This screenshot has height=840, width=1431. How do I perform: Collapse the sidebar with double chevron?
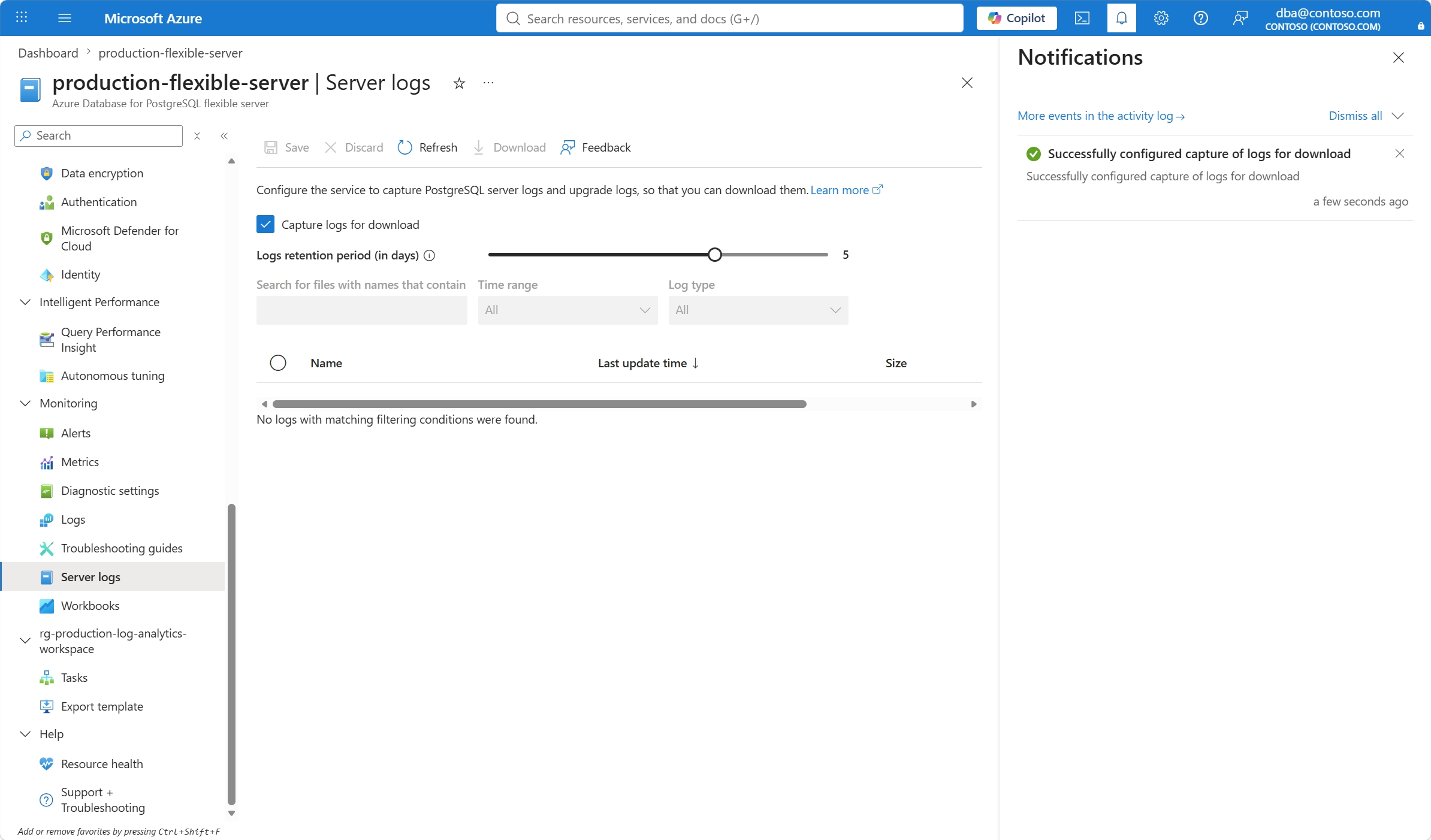tap(224, 136)
